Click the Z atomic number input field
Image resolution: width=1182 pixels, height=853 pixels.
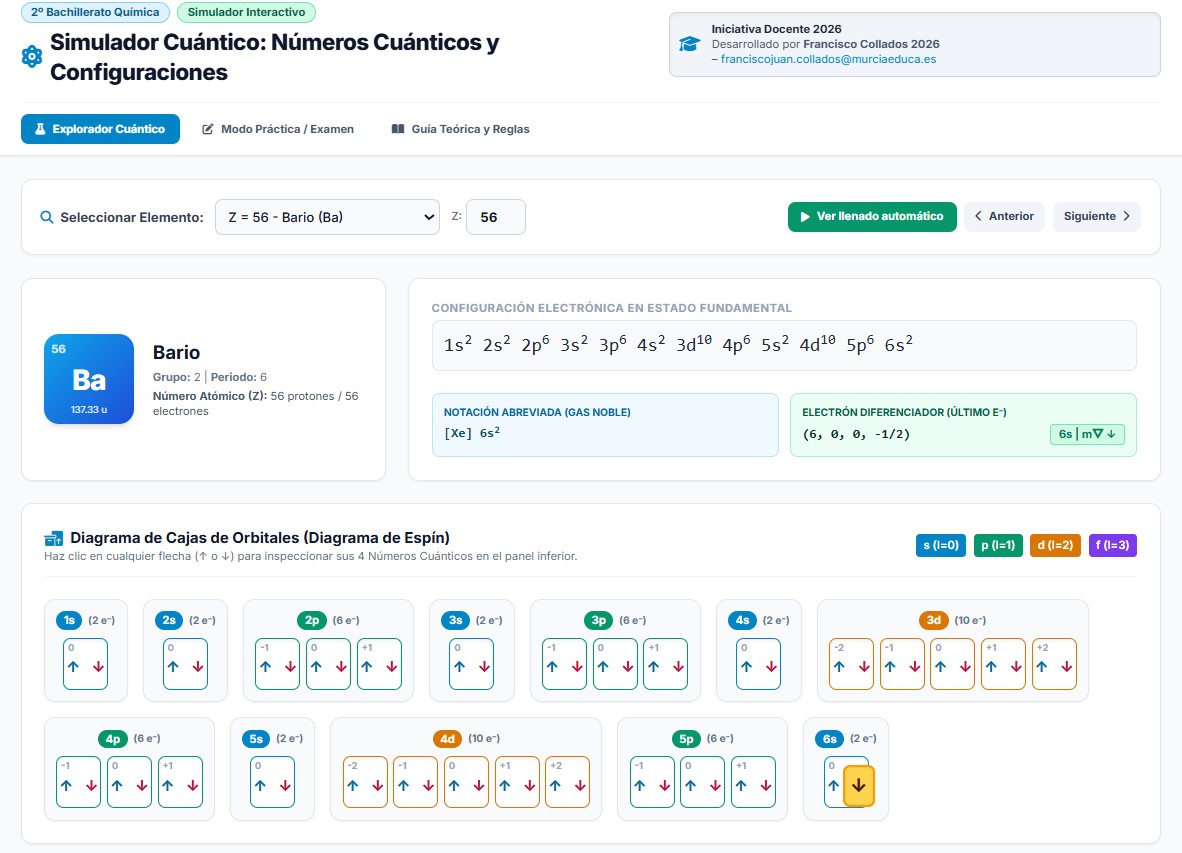(496, 217)
